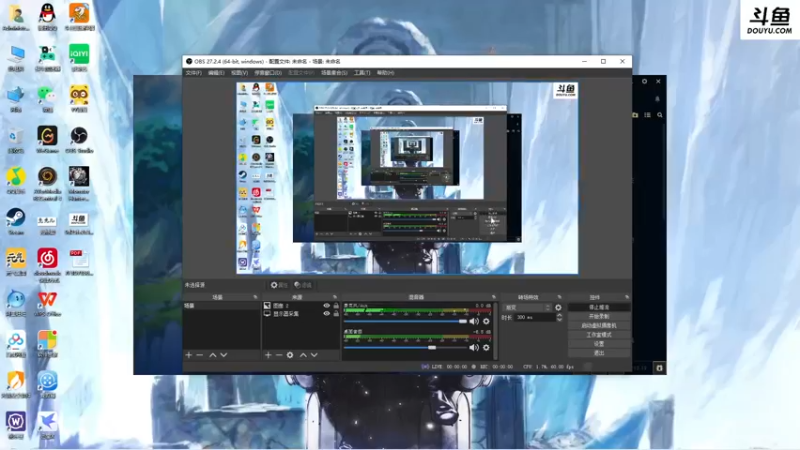Open source properties gear in sources toolbar
The height and width of the screenshot is (450, 800).
coord(290,355)
